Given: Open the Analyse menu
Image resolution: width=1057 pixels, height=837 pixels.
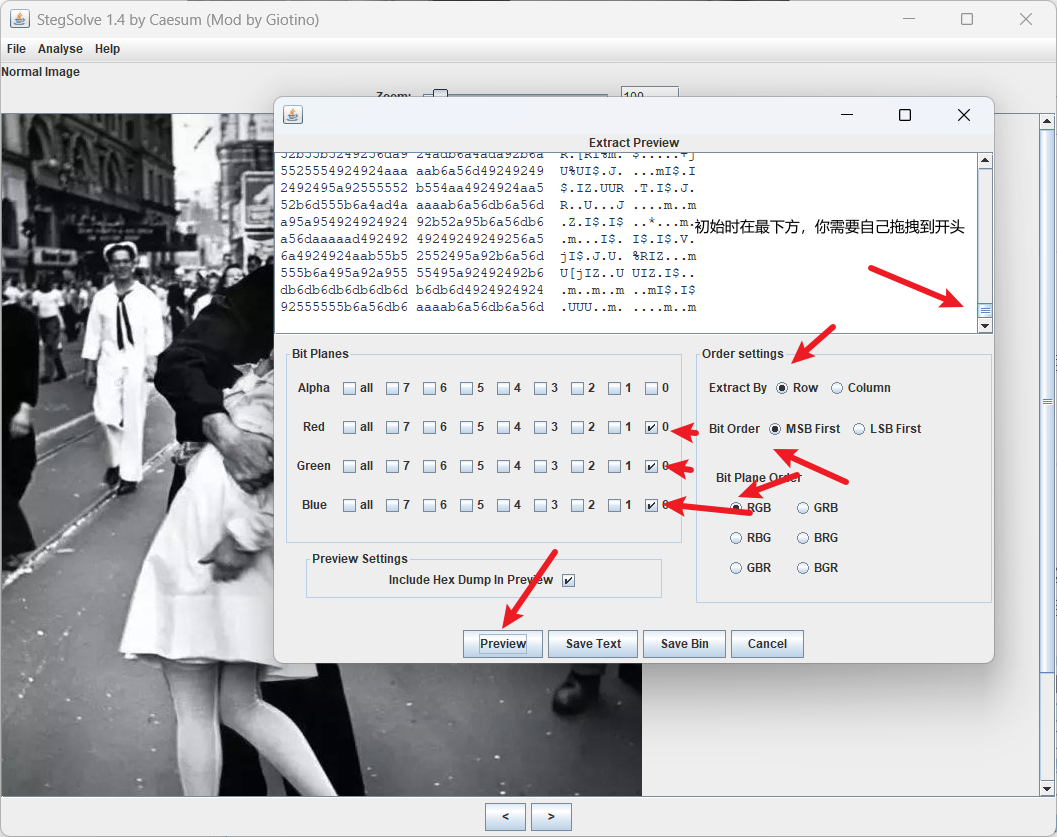Looking at the screenshot, I should 60,49.
